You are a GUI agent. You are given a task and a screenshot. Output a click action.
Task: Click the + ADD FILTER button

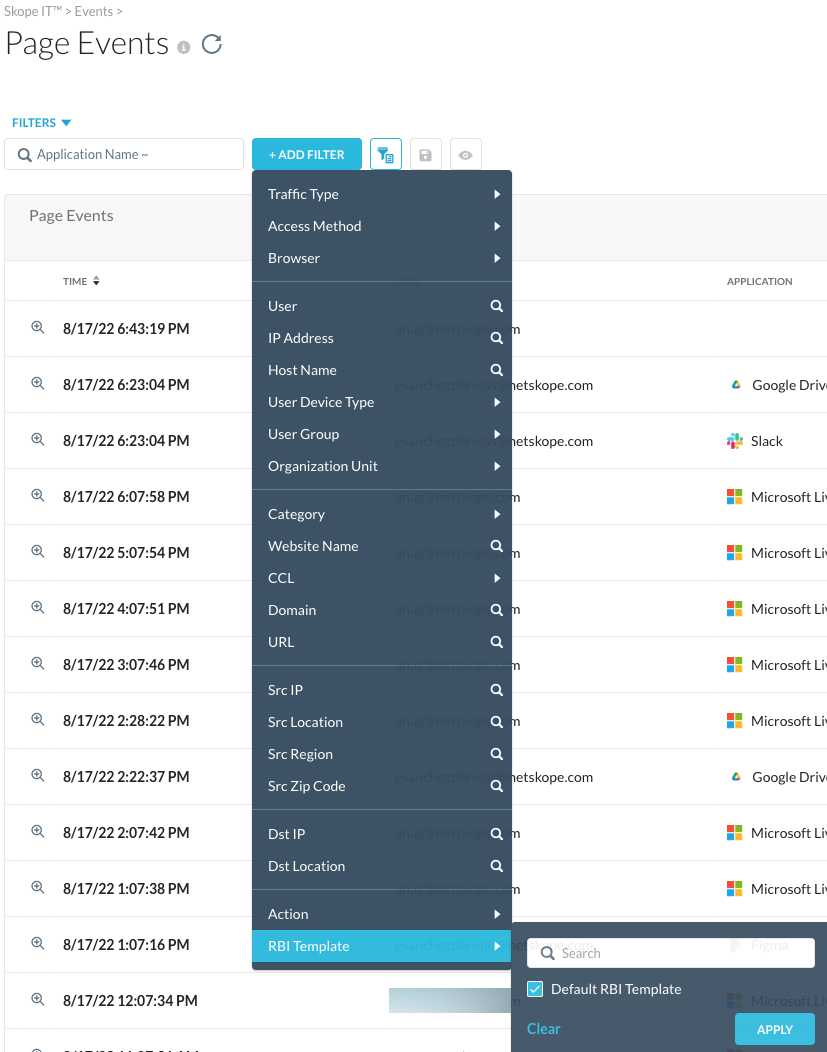click(x=307, y=154)
